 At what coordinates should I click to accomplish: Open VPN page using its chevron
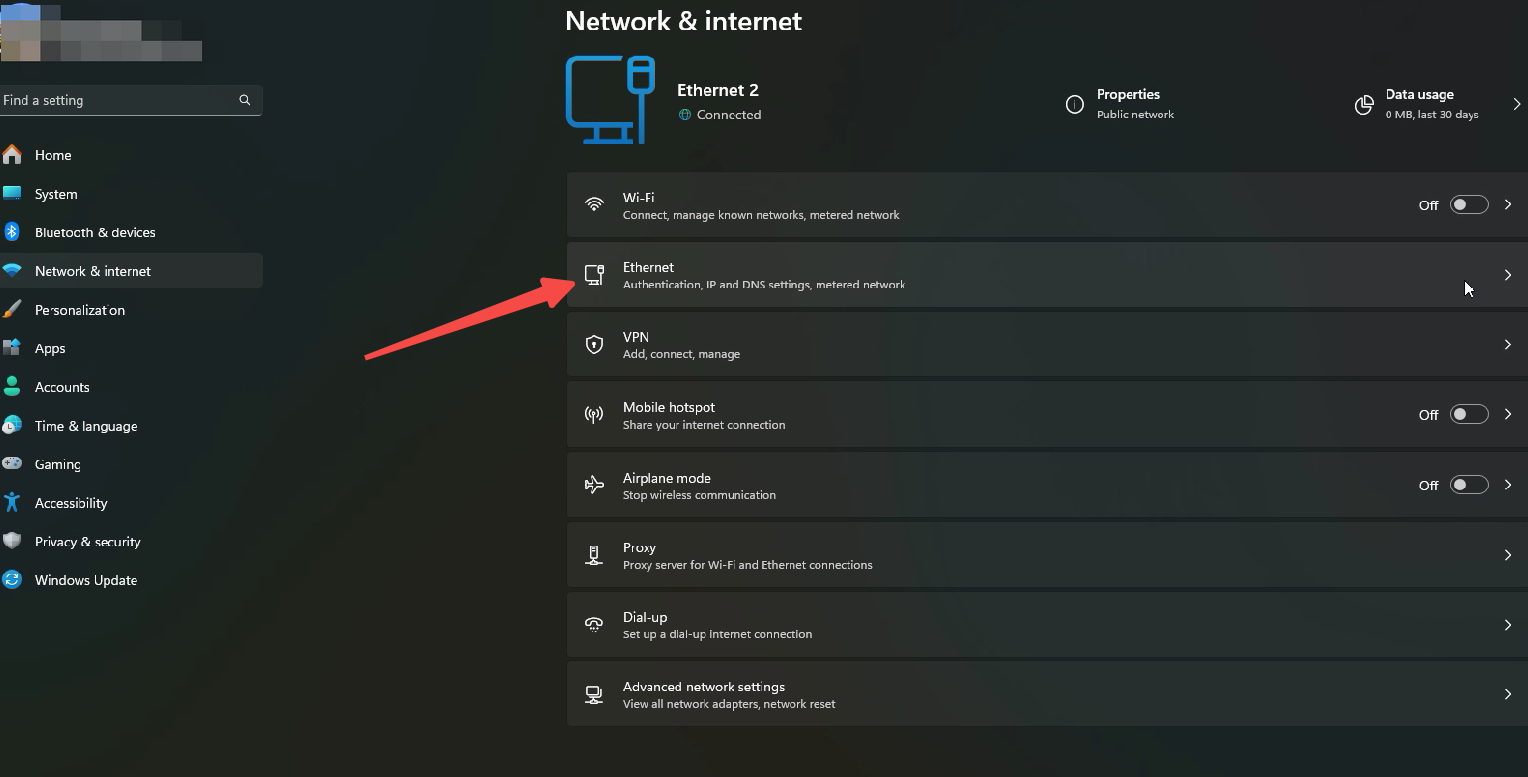pyautogui.click(x=1508, y=345)
